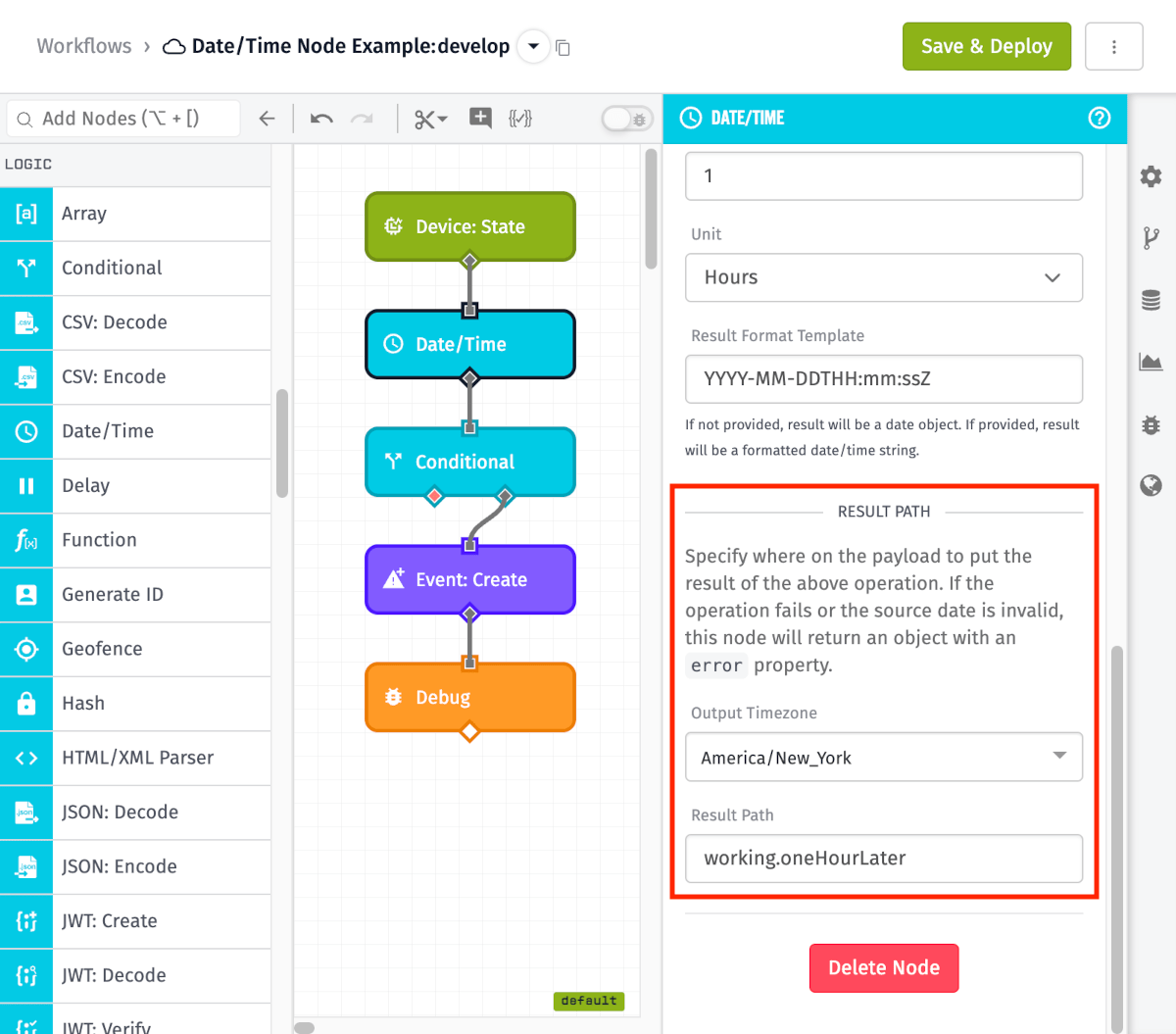Click the node palette vertical scrollbar
The width and height of the screenshot is (1176, 1034).
click(282, 444)
